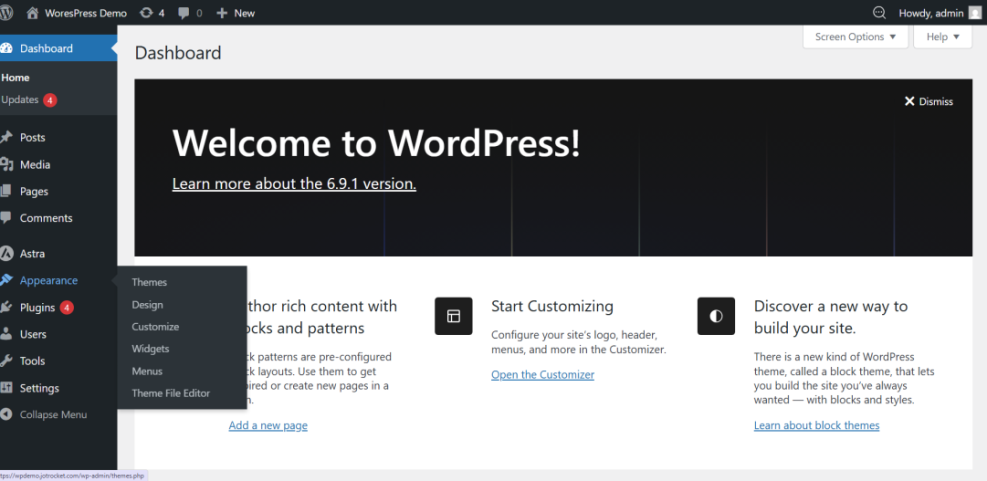Viewport: 987px width, 481px height.
Task: Click the Tools wrench icon
Action: click(x=6, y=361)
